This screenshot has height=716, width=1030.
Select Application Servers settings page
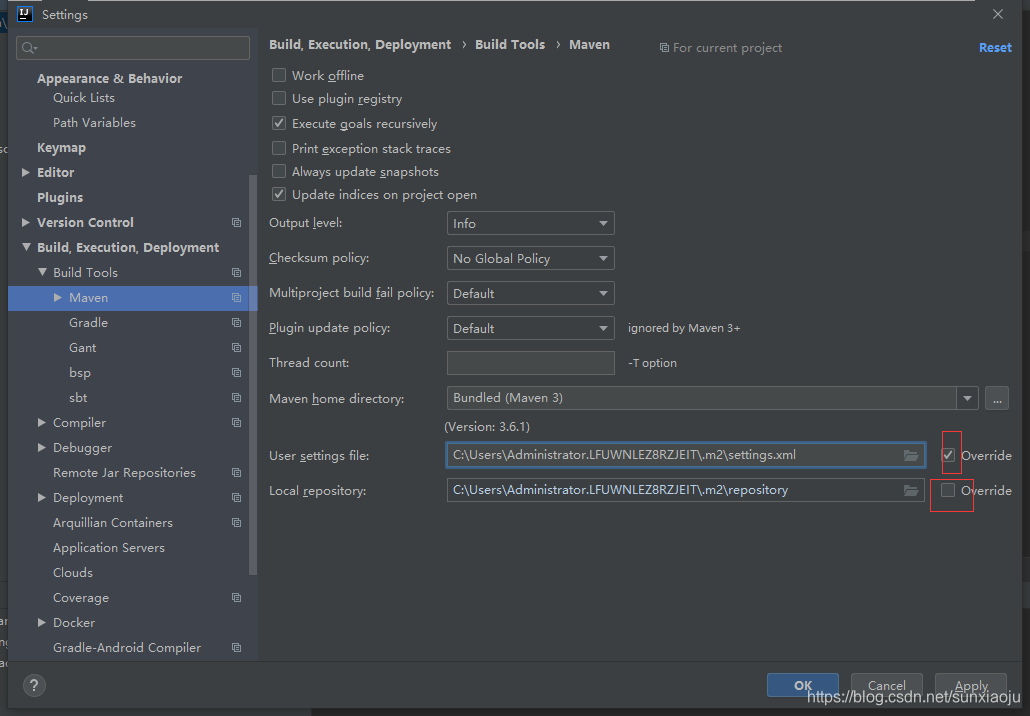click(x=108, y=548)
